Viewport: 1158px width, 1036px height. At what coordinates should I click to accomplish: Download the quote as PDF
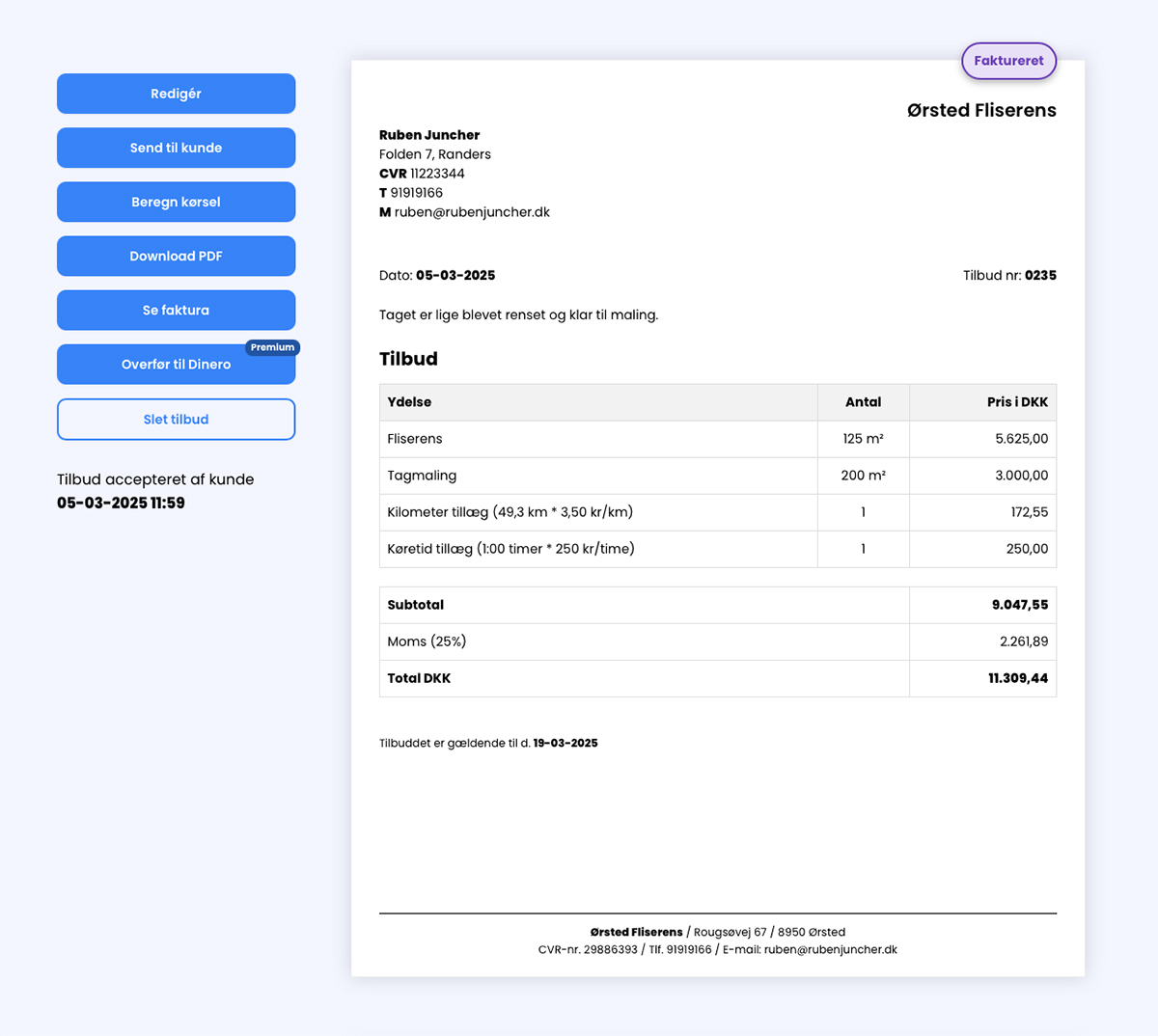(176, 256)
